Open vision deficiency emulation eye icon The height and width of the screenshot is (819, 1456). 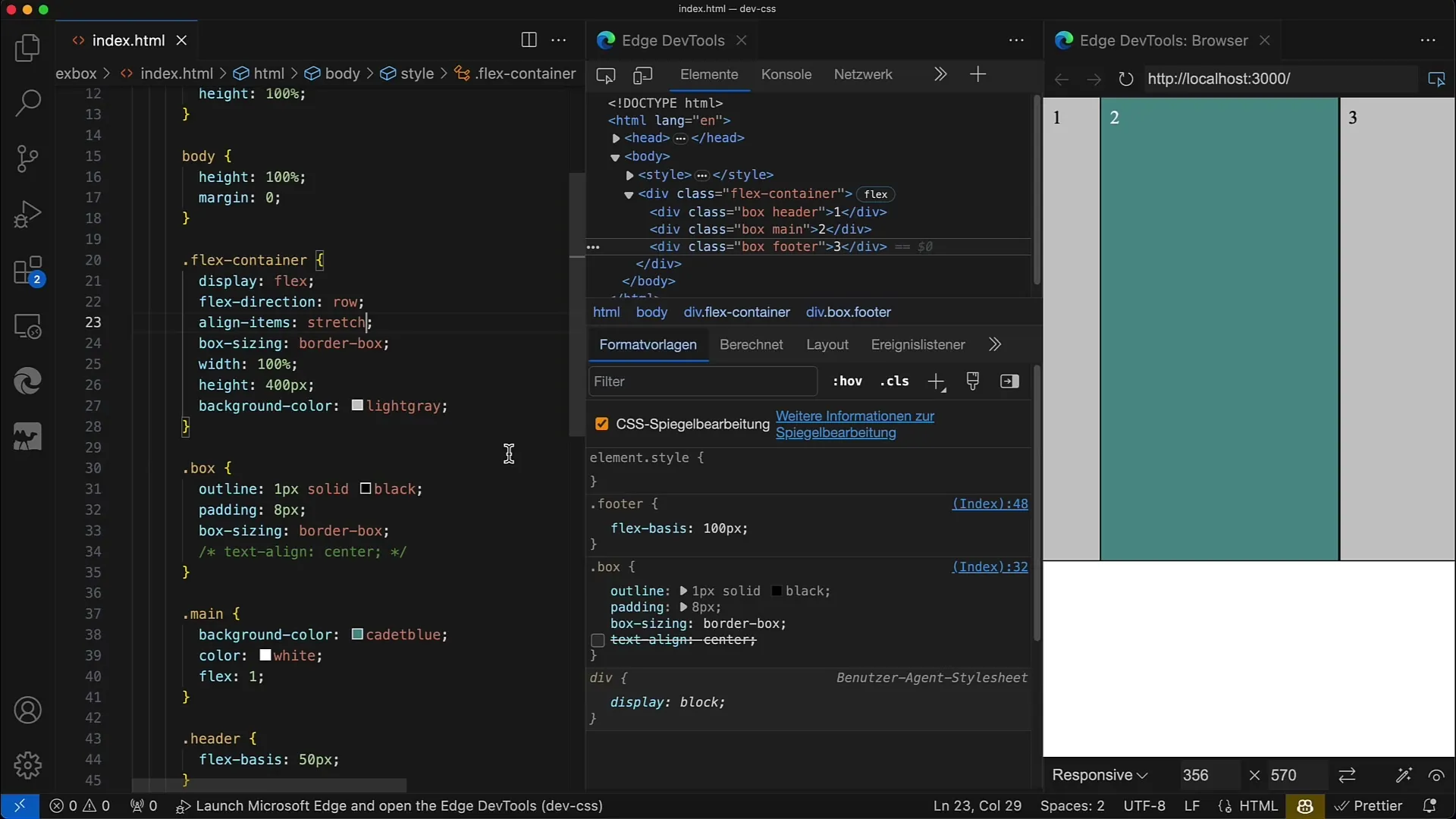[x=1436, y=775]
